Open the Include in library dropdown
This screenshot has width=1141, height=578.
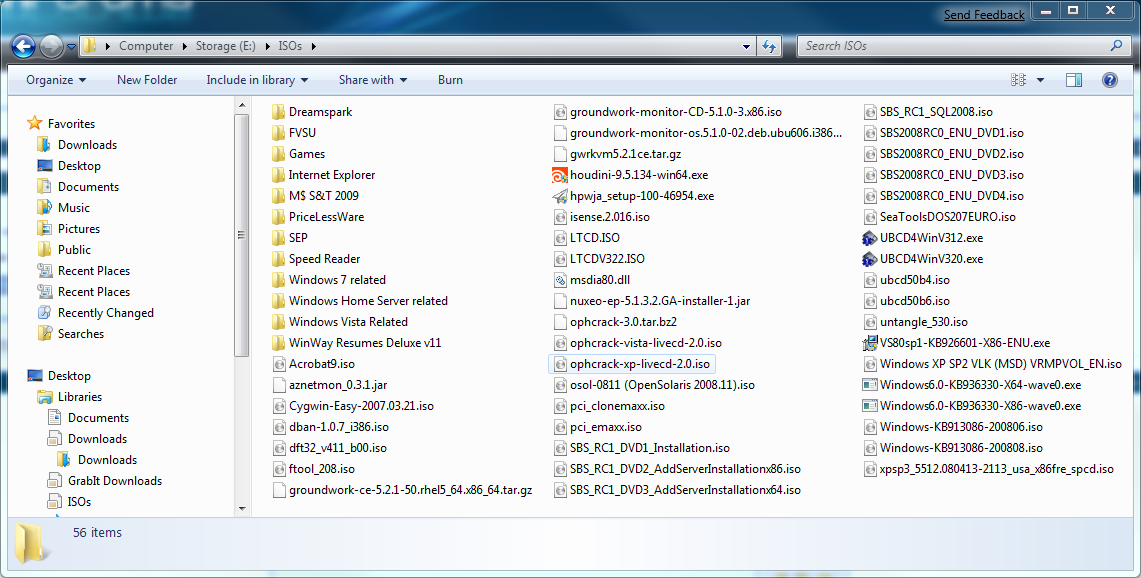coord(257,80)
